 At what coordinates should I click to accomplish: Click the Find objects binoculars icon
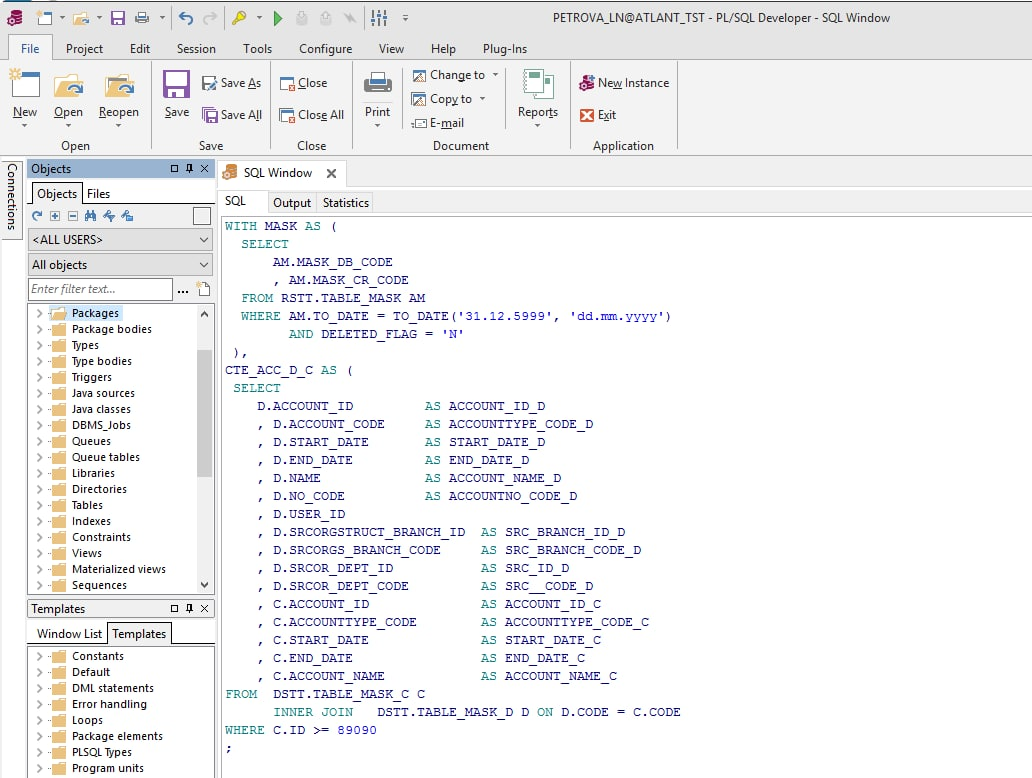pos(91,216)
